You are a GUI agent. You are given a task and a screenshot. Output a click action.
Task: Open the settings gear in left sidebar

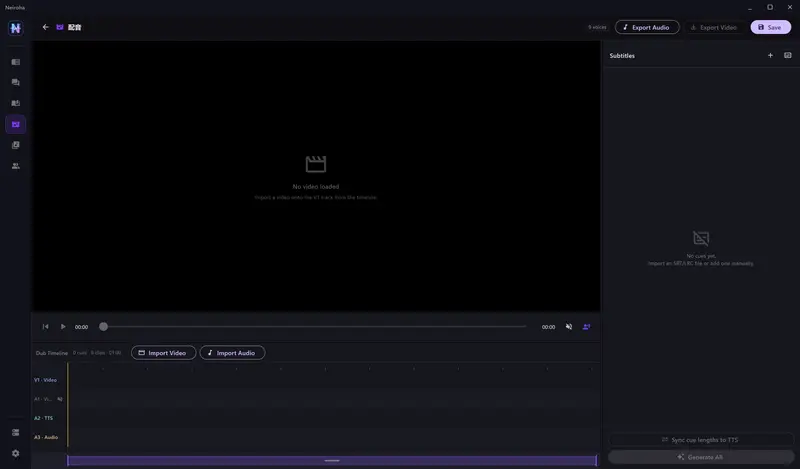[x=16, y=453]
